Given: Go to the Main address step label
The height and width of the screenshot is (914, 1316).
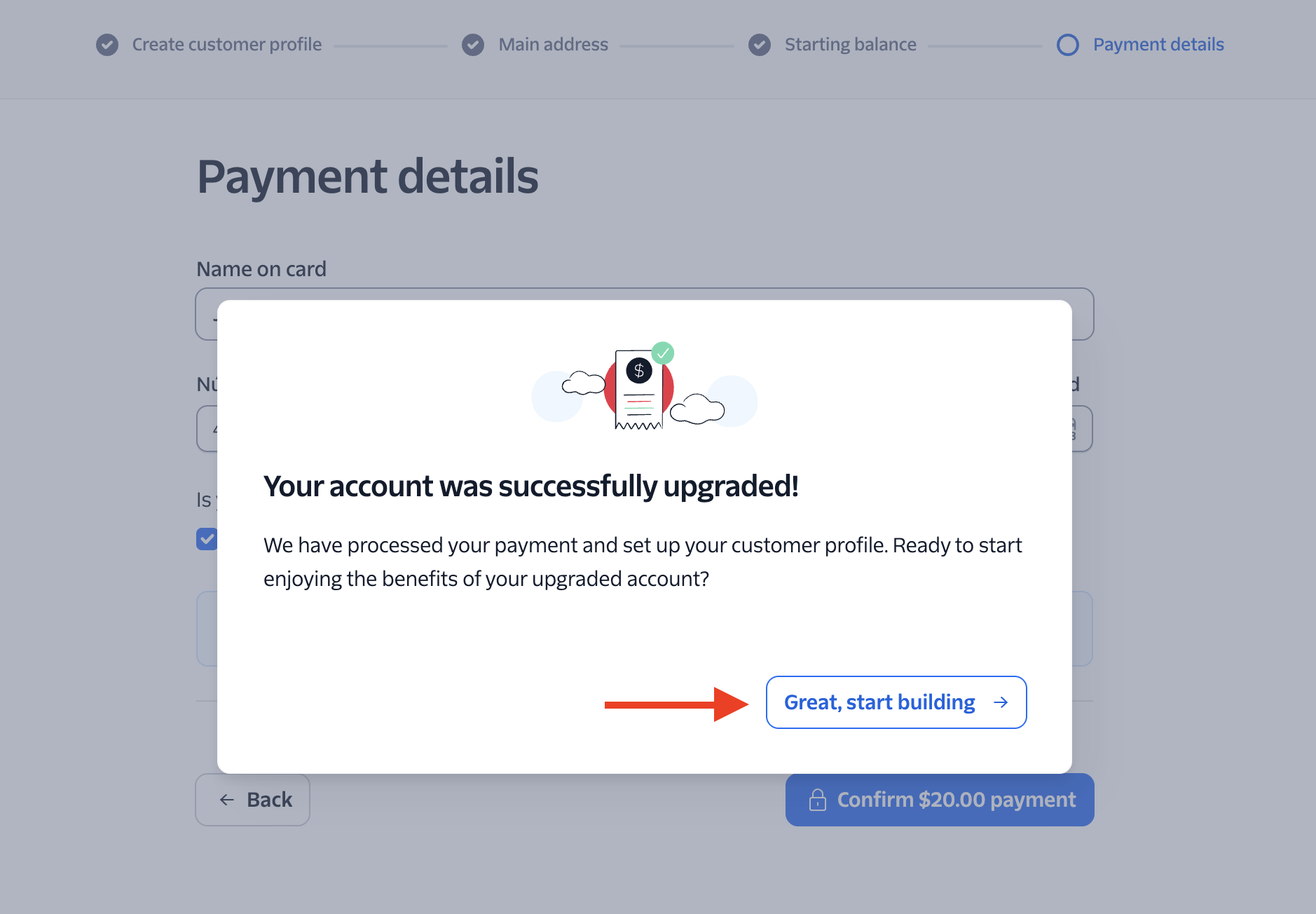Looking at the screenshot, I should click(554, 45).
